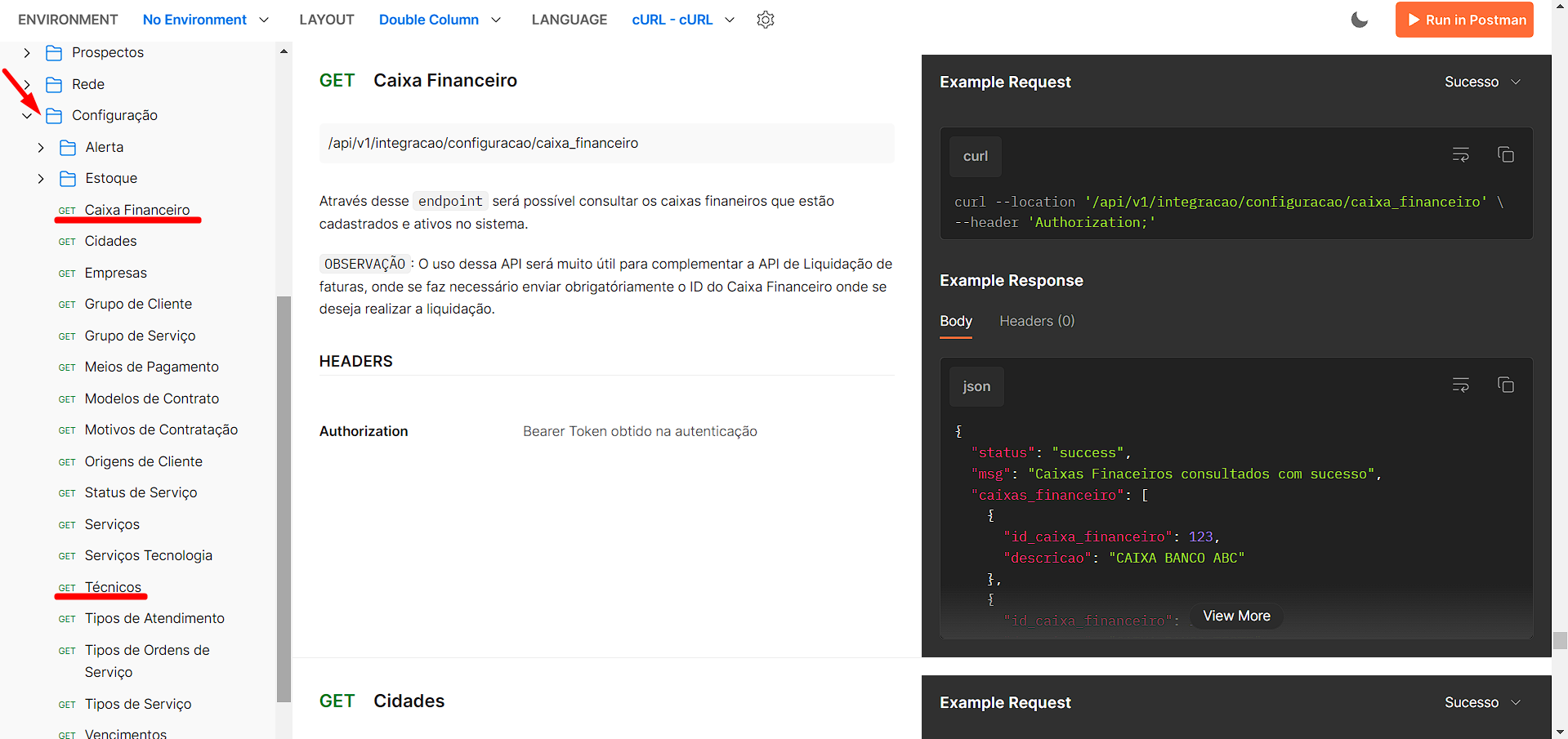Expand the Alerta subfolder chevron

coord(41,148)
